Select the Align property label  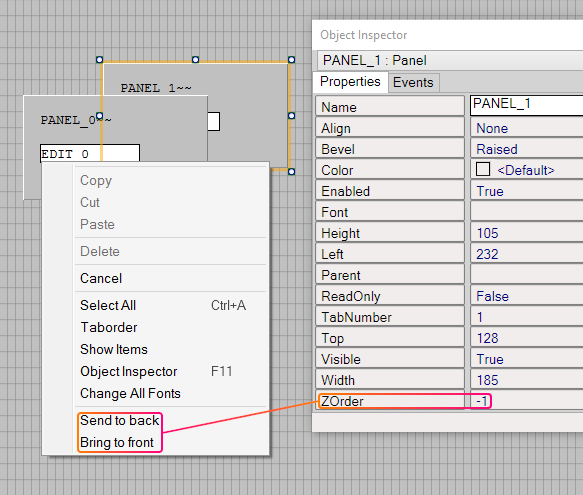click(x=390, y=128)
